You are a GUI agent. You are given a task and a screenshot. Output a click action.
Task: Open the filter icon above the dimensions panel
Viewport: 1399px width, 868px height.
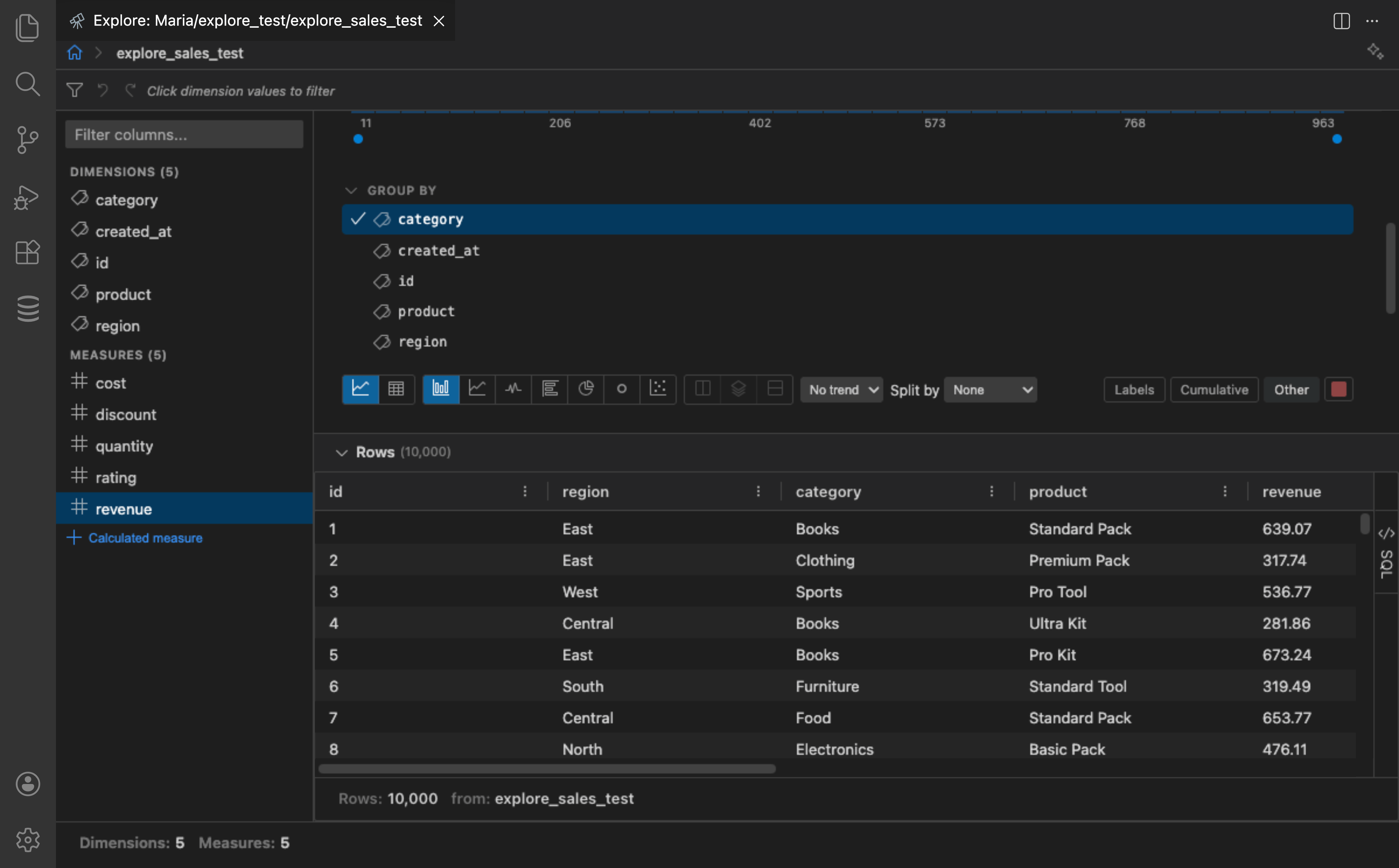75,90
